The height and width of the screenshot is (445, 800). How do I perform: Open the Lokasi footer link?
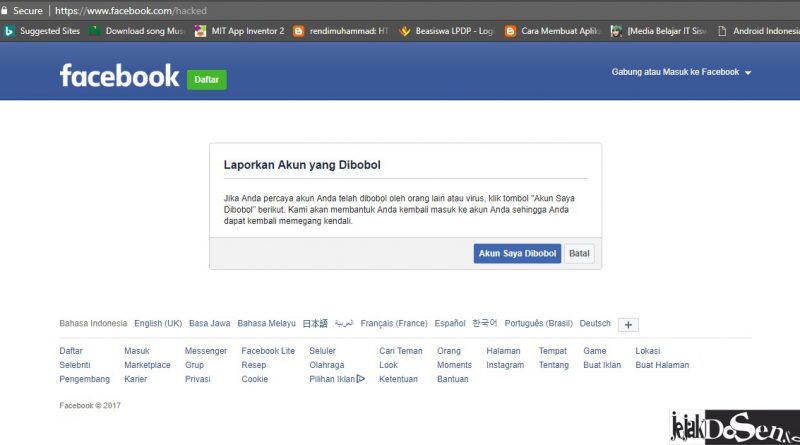(x=648, y=351)
